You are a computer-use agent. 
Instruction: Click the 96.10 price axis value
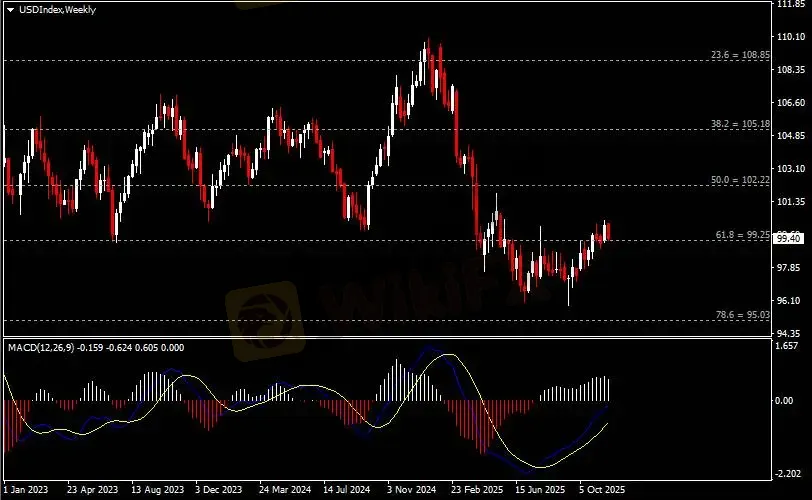tap(791, 300)
